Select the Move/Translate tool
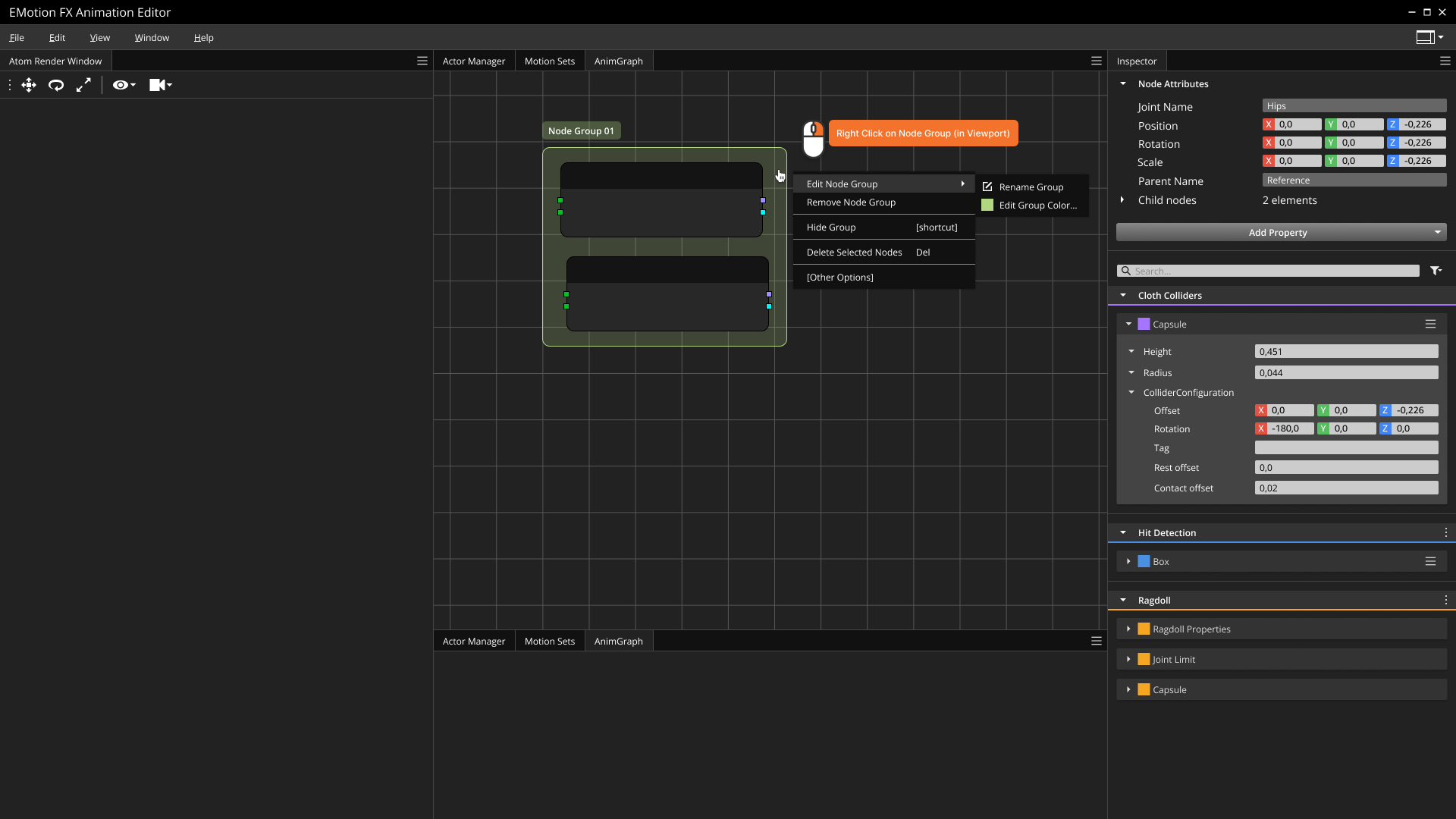The width and height of the screenshot is (1456, 819). (29, 85)
